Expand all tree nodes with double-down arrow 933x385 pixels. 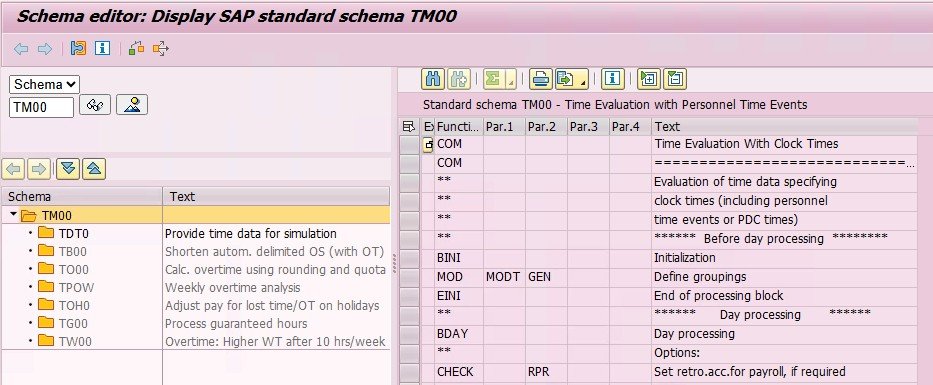[68, 170]
